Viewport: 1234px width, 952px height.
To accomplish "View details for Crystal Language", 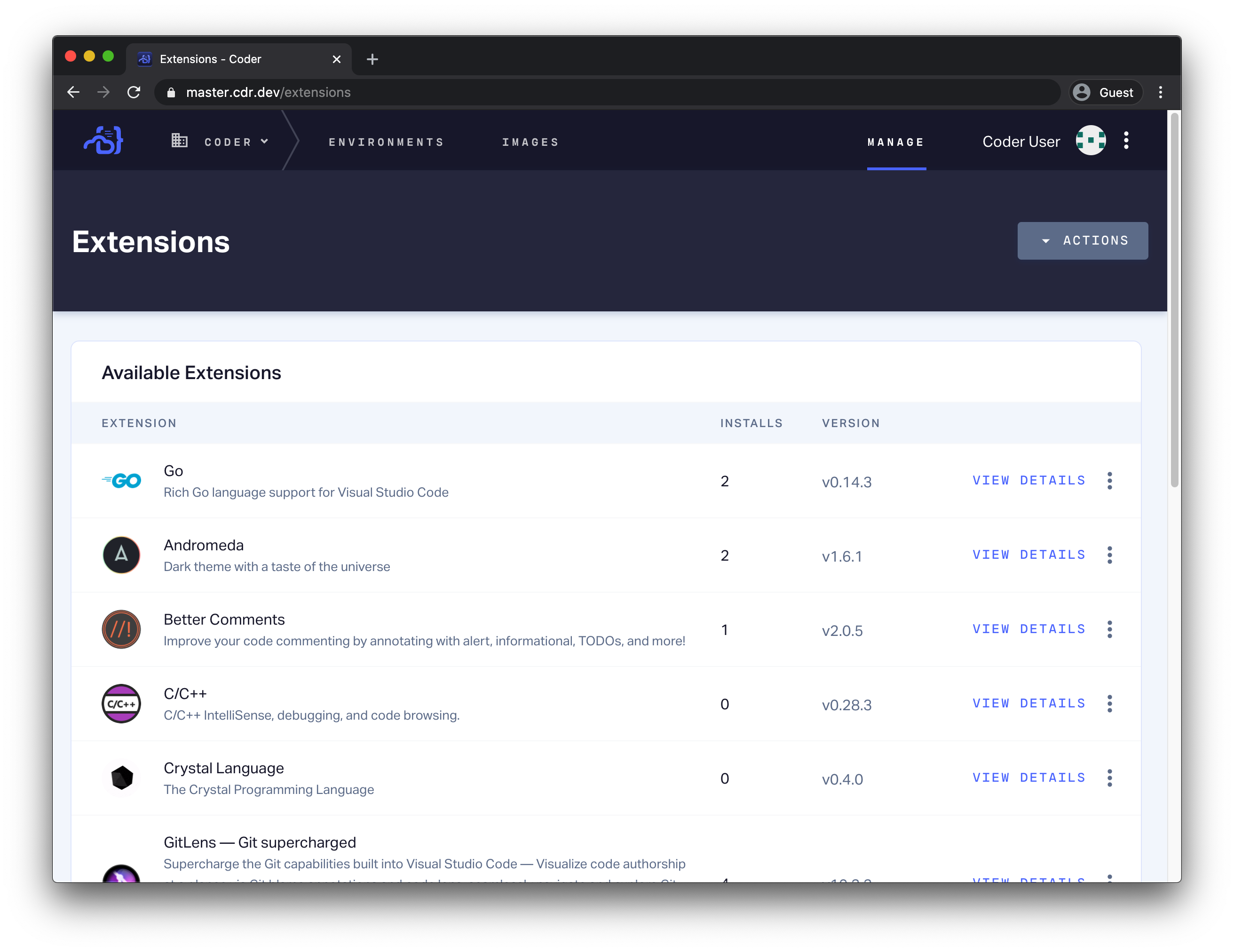I will point(1029,778).
